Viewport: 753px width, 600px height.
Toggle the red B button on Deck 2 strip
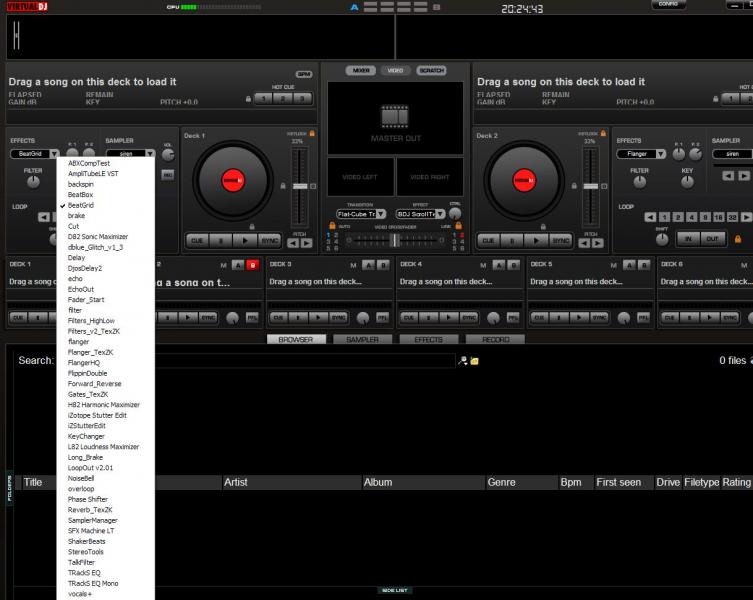click(252, 264)
